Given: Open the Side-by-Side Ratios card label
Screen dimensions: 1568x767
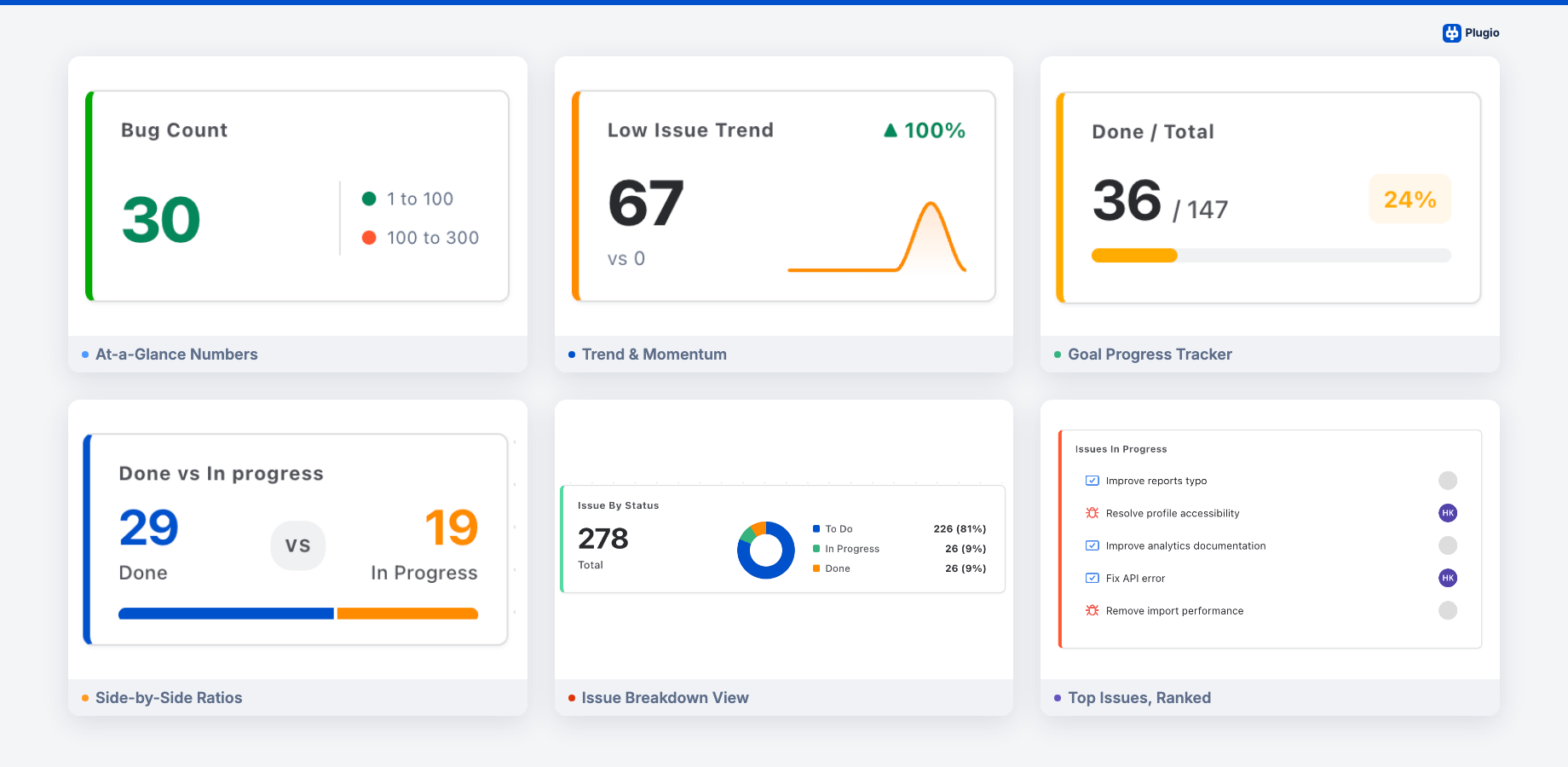Looking at the screenshot, I should (x=169, y=698).
